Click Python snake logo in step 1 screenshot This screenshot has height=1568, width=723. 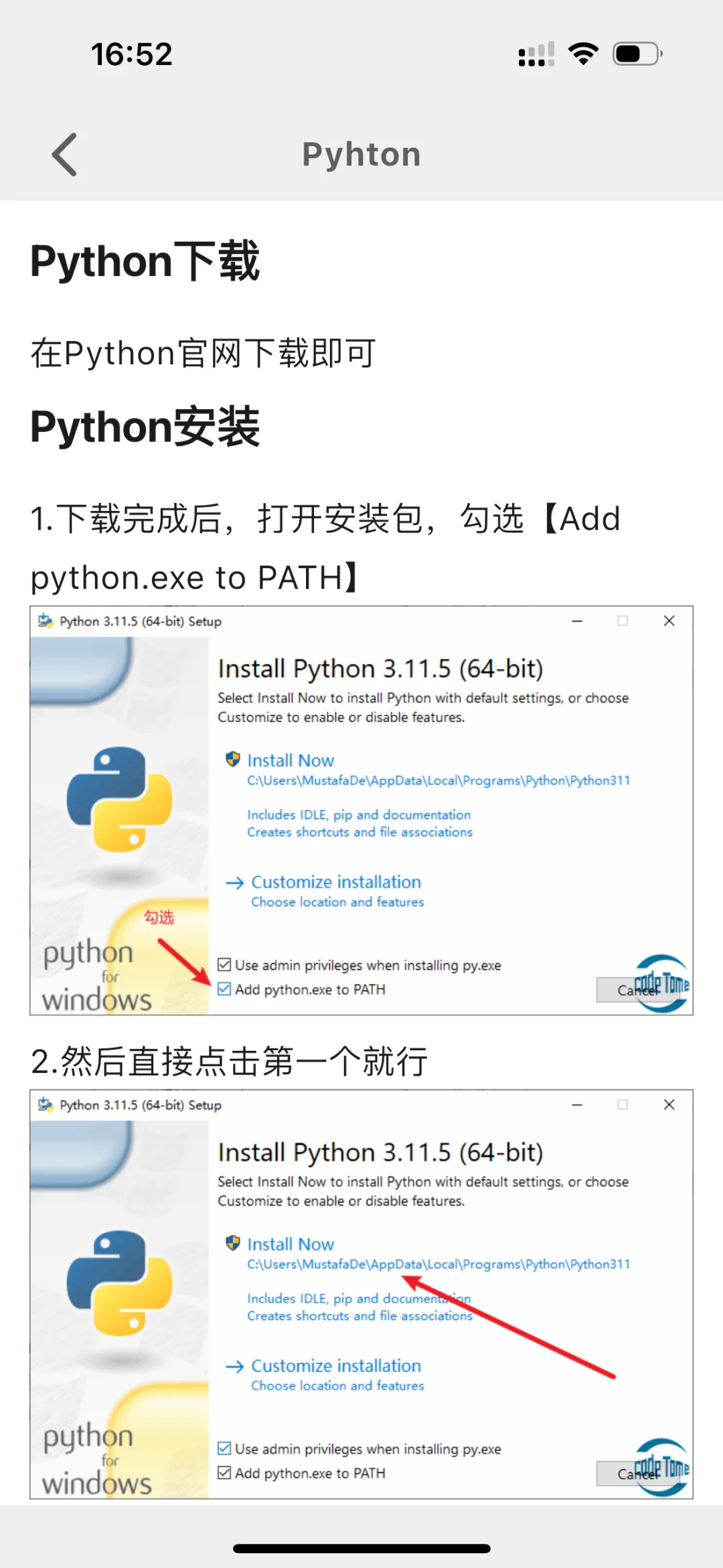pyautogui.click(x=120, y=799)
